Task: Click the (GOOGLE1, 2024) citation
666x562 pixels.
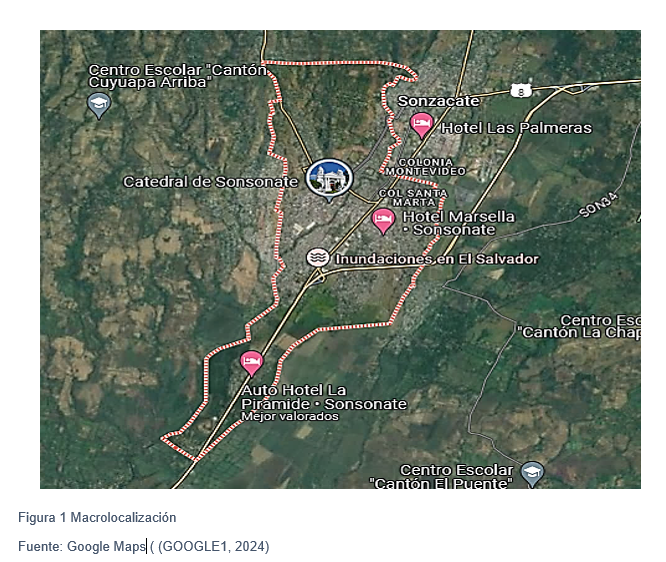Action: coord(214,546)
